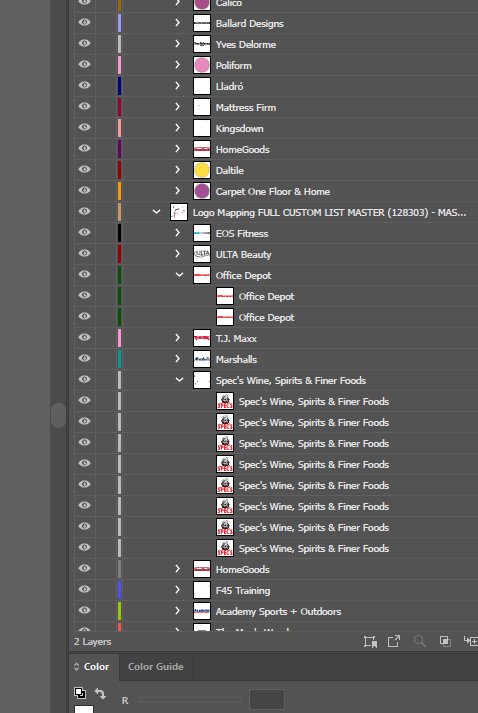Screen dimensions: 478x713
Task: Expand the Ballard Designs layer
Action: 178,23
